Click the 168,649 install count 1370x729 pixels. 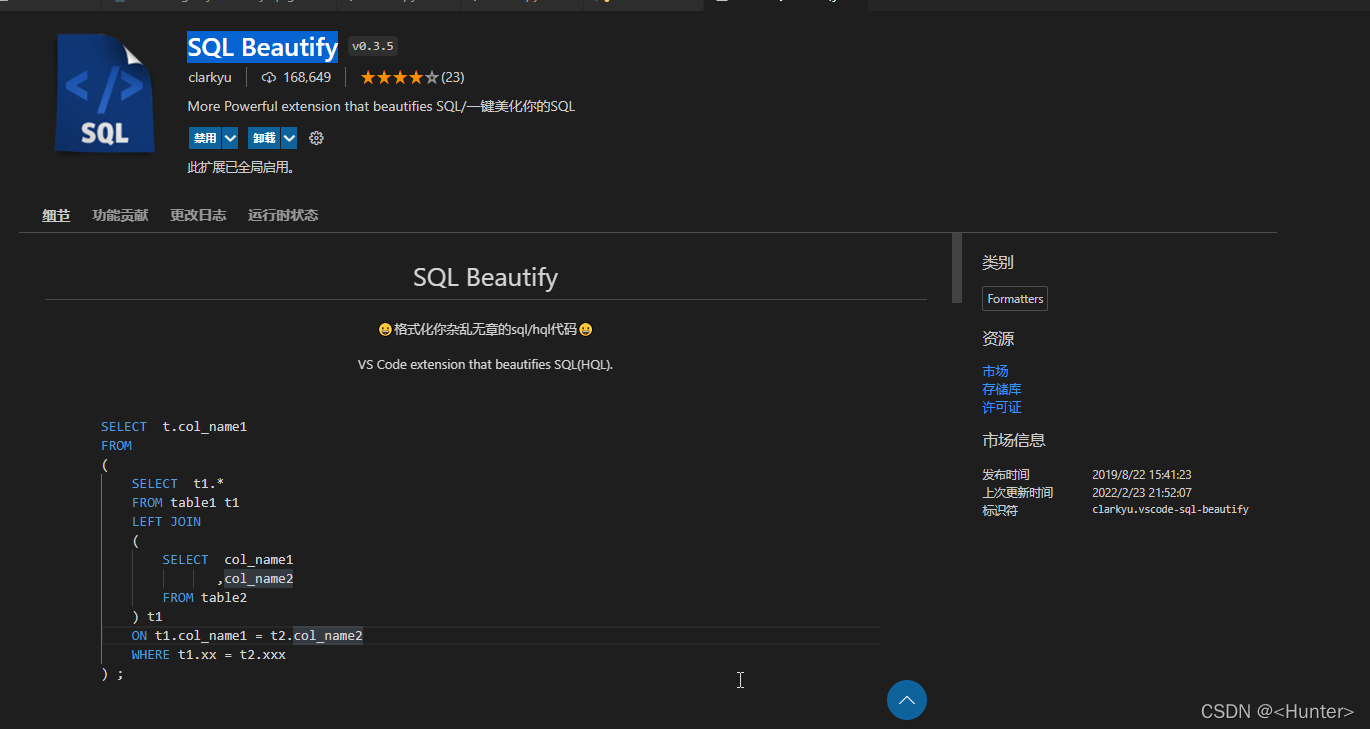[307, 77]
